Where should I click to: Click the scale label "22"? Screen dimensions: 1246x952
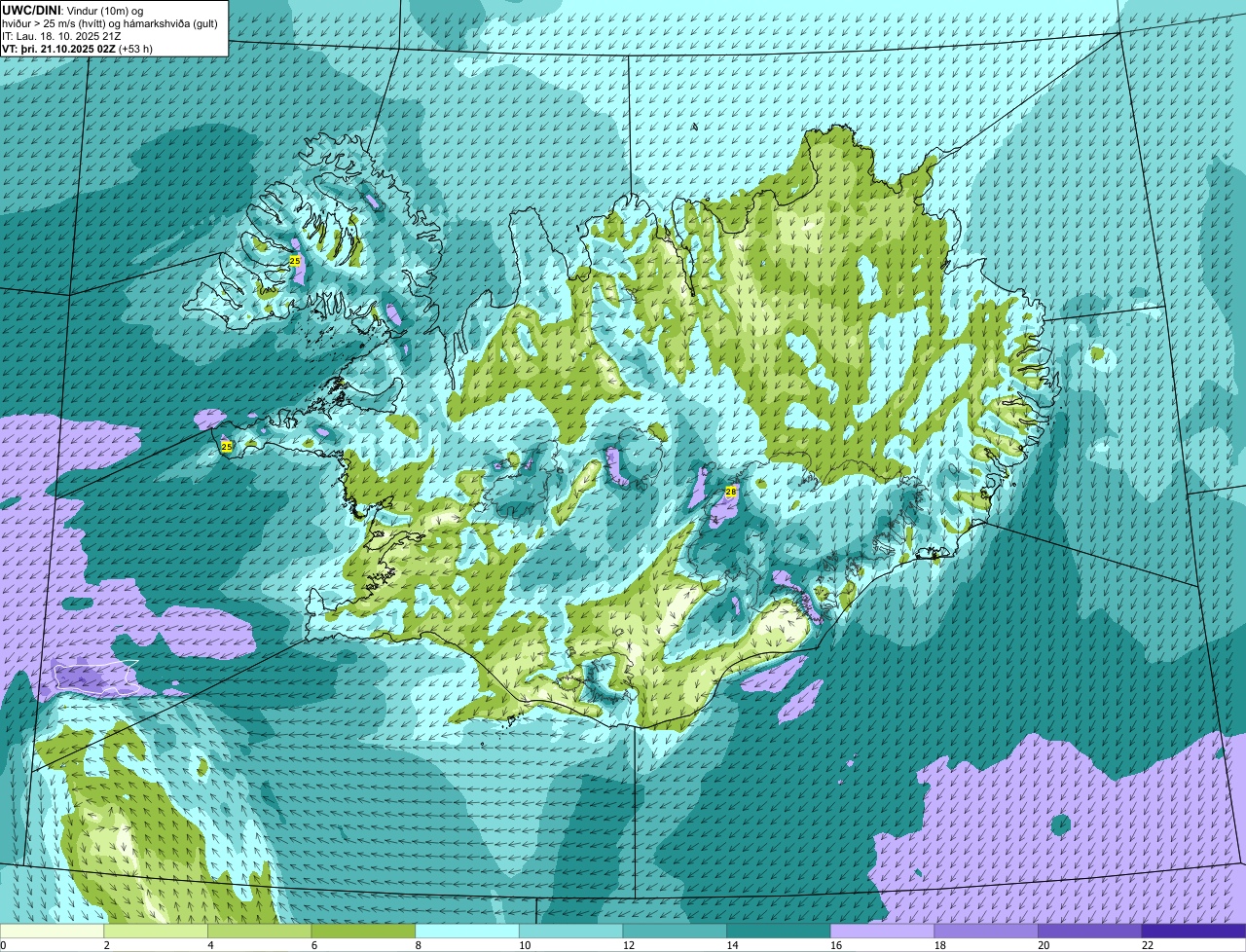[x=1148, y=945]
